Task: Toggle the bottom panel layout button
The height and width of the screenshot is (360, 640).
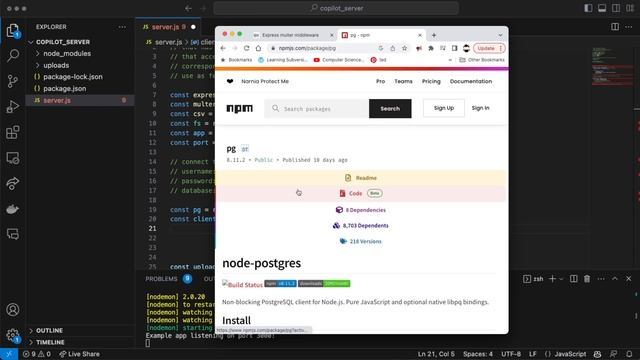Action: [602, 8]
